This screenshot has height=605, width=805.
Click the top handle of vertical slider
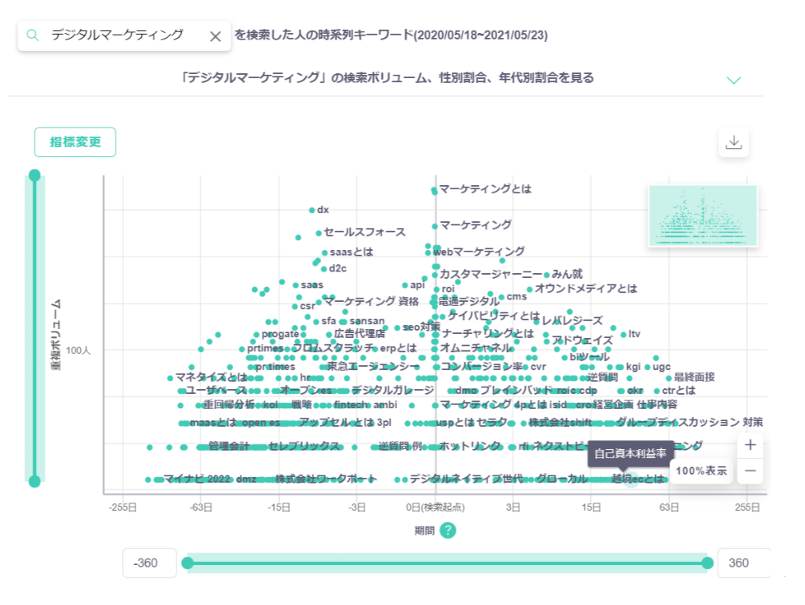tap(35, 176)
